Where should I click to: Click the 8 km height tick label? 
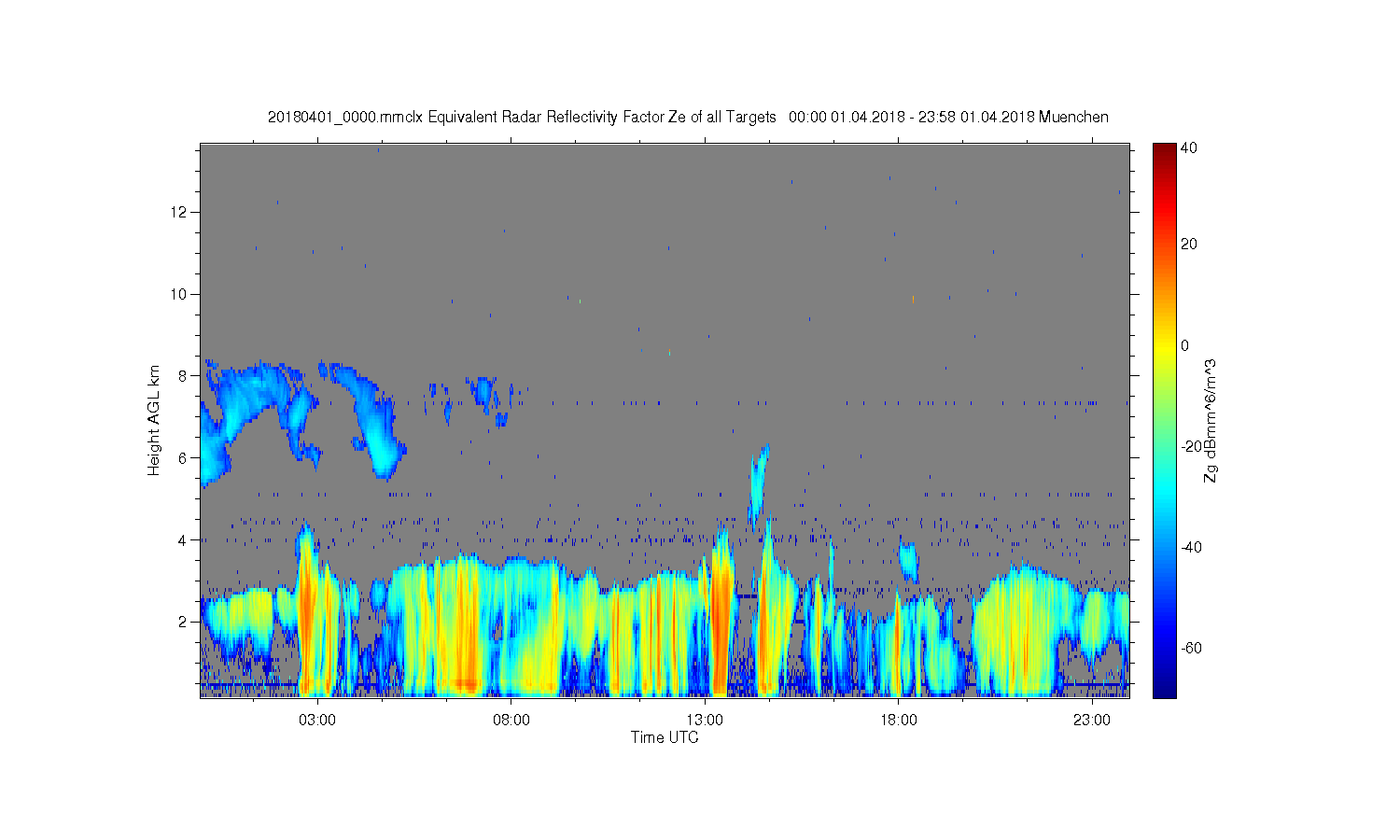tap(183, 376)
